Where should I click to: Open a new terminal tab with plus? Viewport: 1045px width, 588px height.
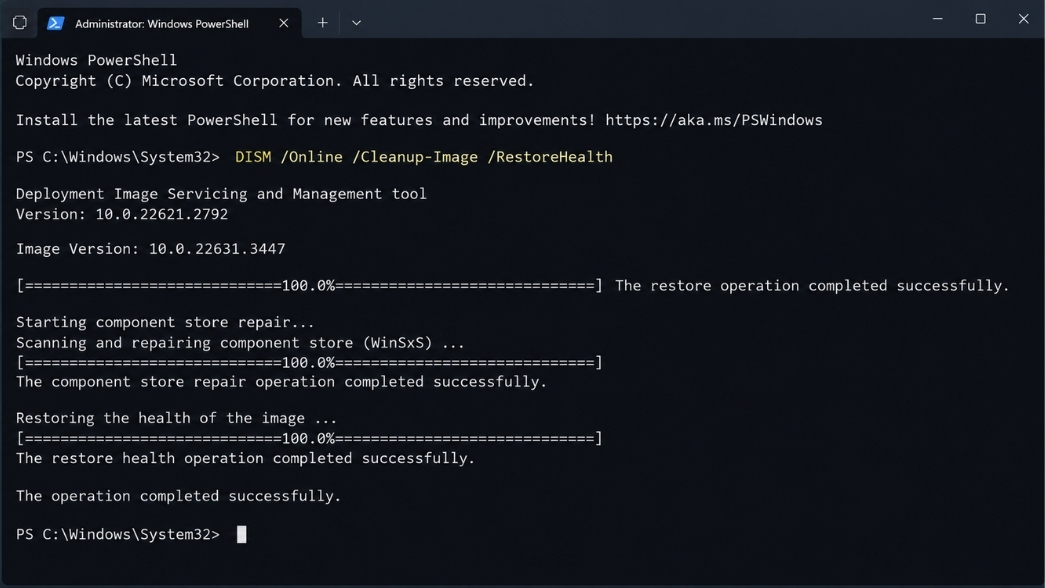323,23
